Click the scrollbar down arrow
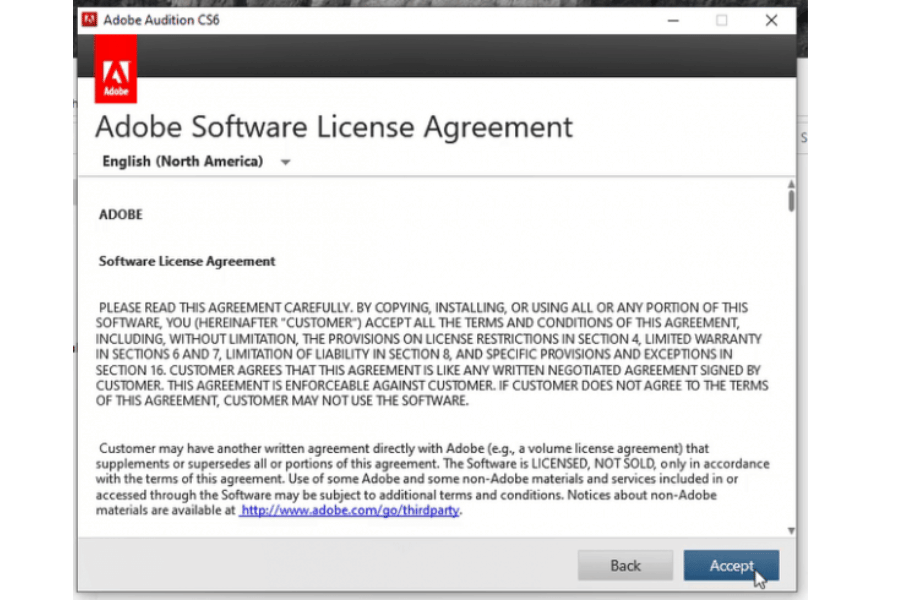 coord(791,530)
